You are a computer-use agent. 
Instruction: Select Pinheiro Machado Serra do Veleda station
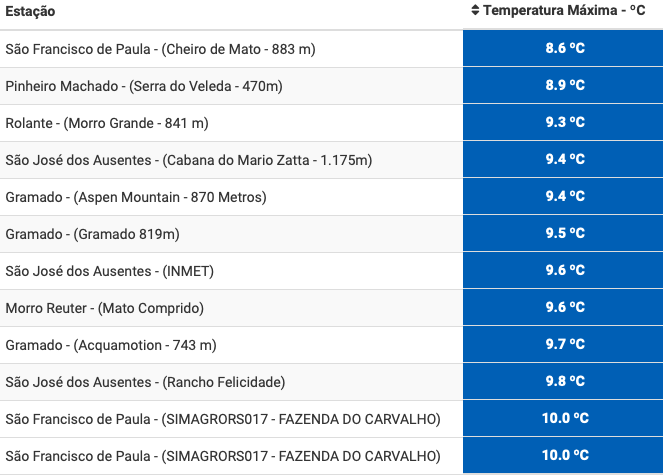coord(144,86)
